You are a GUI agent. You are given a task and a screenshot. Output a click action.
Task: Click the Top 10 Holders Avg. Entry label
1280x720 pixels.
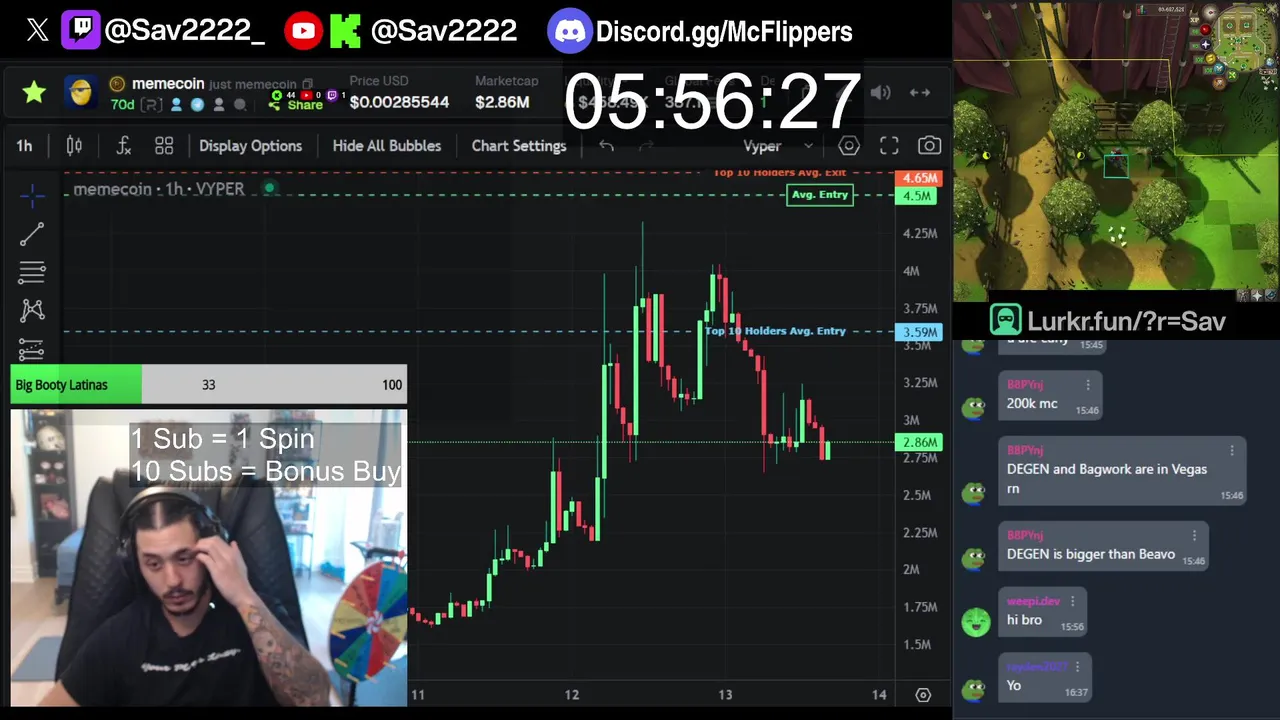point(775,331)
